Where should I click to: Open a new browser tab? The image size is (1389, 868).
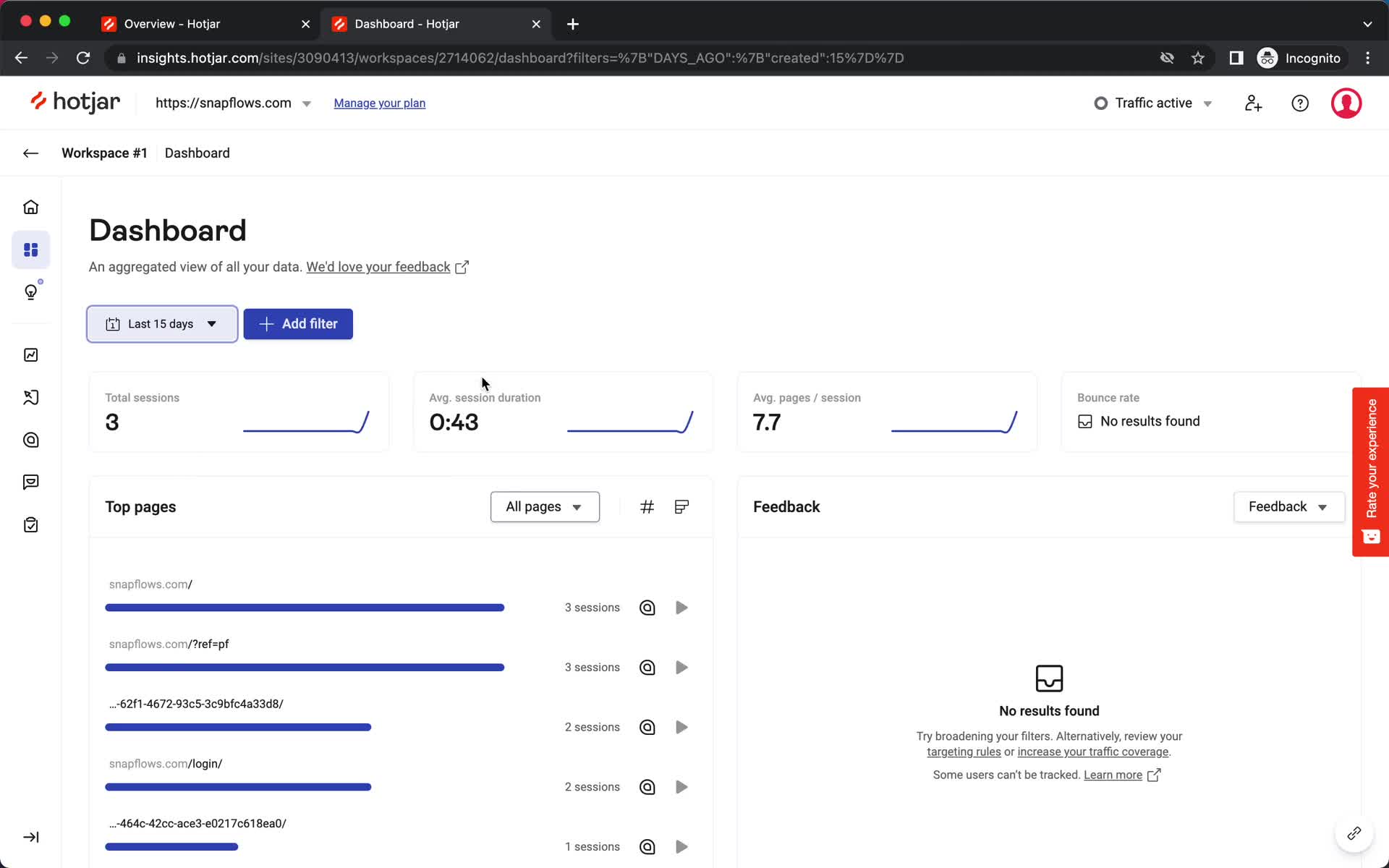click(572, 24)
